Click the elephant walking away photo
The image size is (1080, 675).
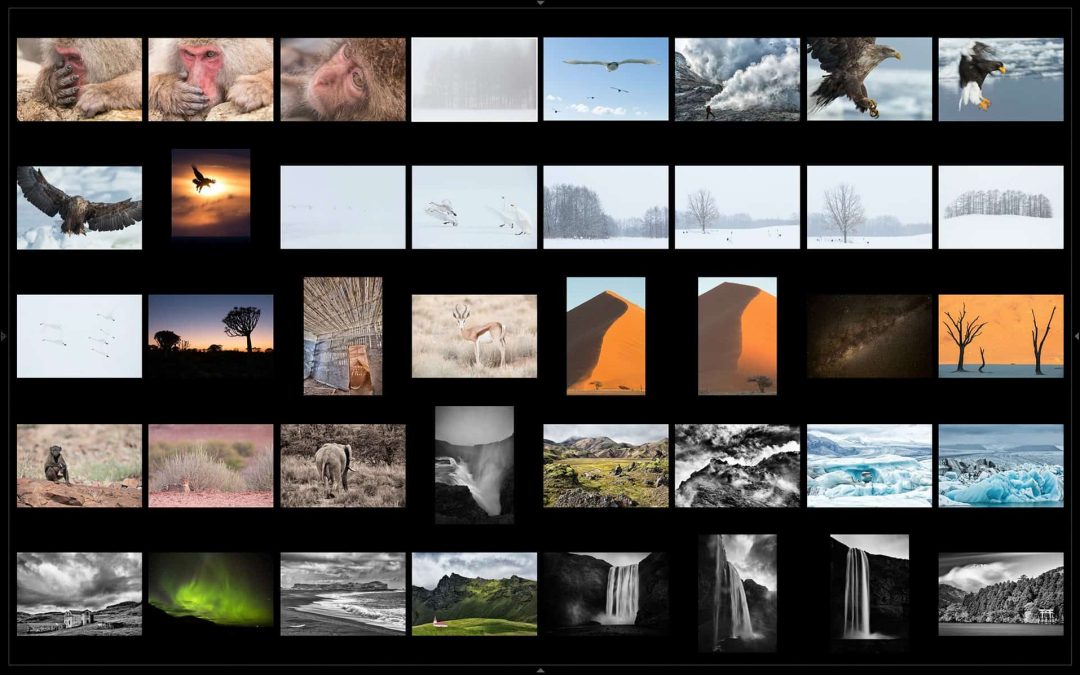[342, 465]
